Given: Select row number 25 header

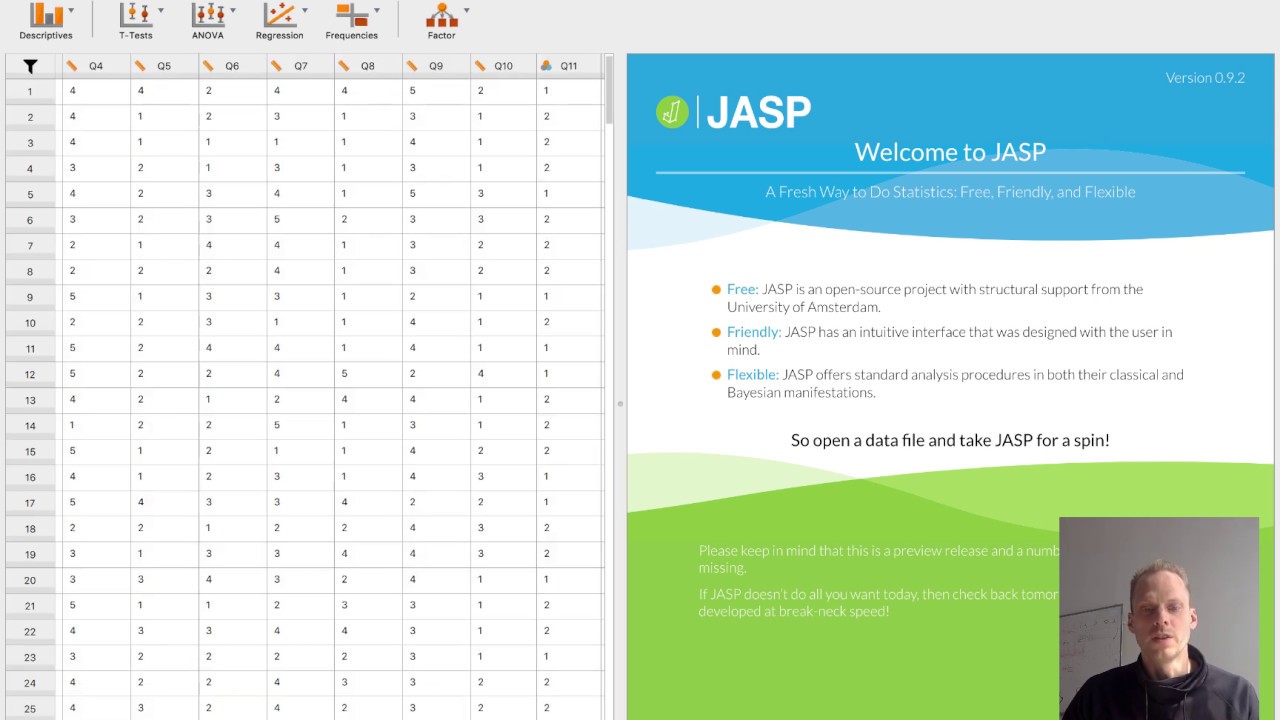Looking at the screenshot, I should point(30,708).
